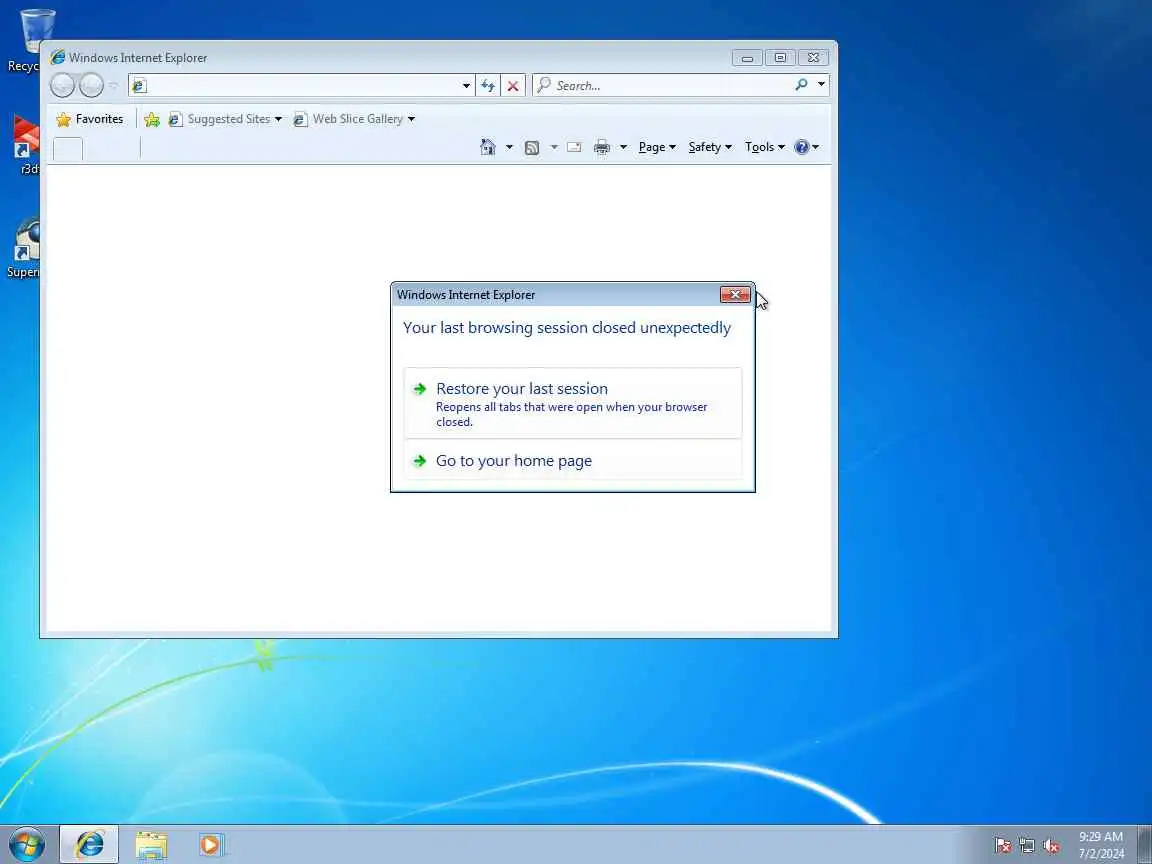1152x864 pixels.
Task: Click the search magnifier button
Action: (x=802, y=85)
